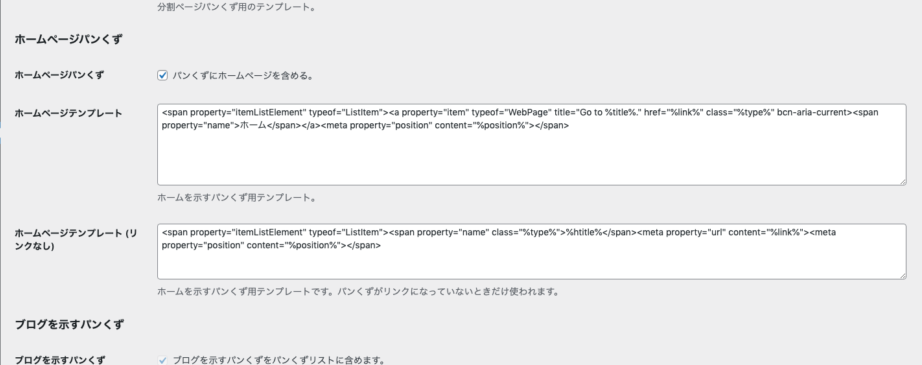Click inside the ホームページテンプレート (リンクなし) text area
Image resolution: width=922 pixels, height=365 pixels.
532,251
